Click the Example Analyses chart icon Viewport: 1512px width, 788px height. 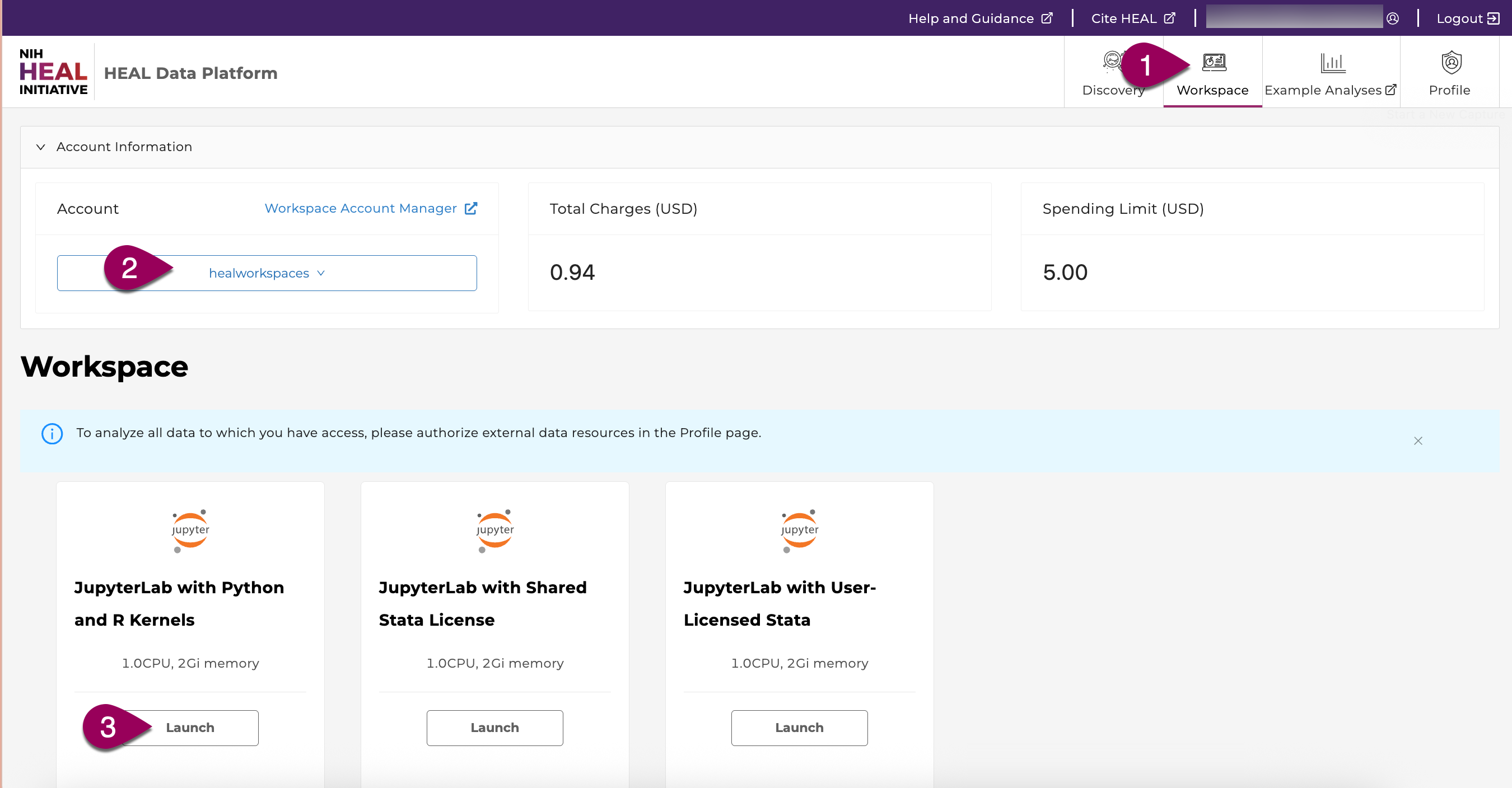click(1333, 62)
